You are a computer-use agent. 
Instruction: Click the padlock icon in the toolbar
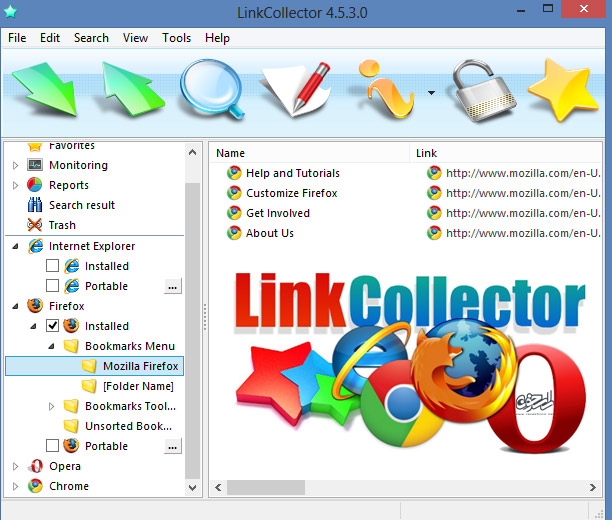(x=484, y=91)
